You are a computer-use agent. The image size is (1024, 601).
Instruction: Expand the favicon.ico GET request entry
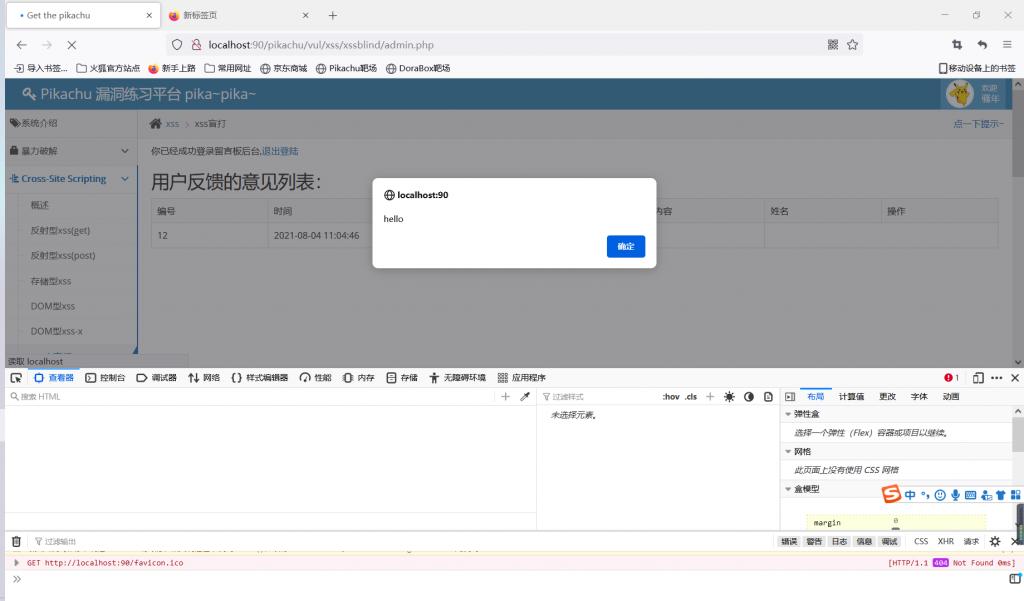[x=16, y=563]
